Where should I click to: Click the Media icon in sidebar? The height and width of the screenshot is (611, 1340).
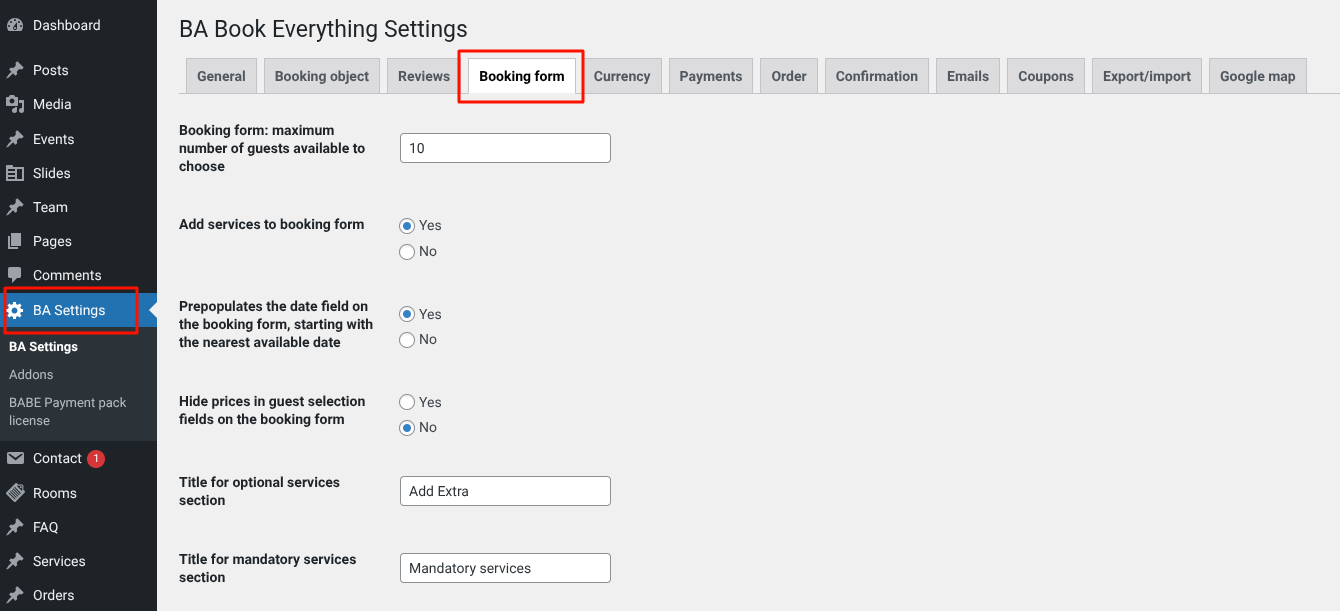coord(15,104)
